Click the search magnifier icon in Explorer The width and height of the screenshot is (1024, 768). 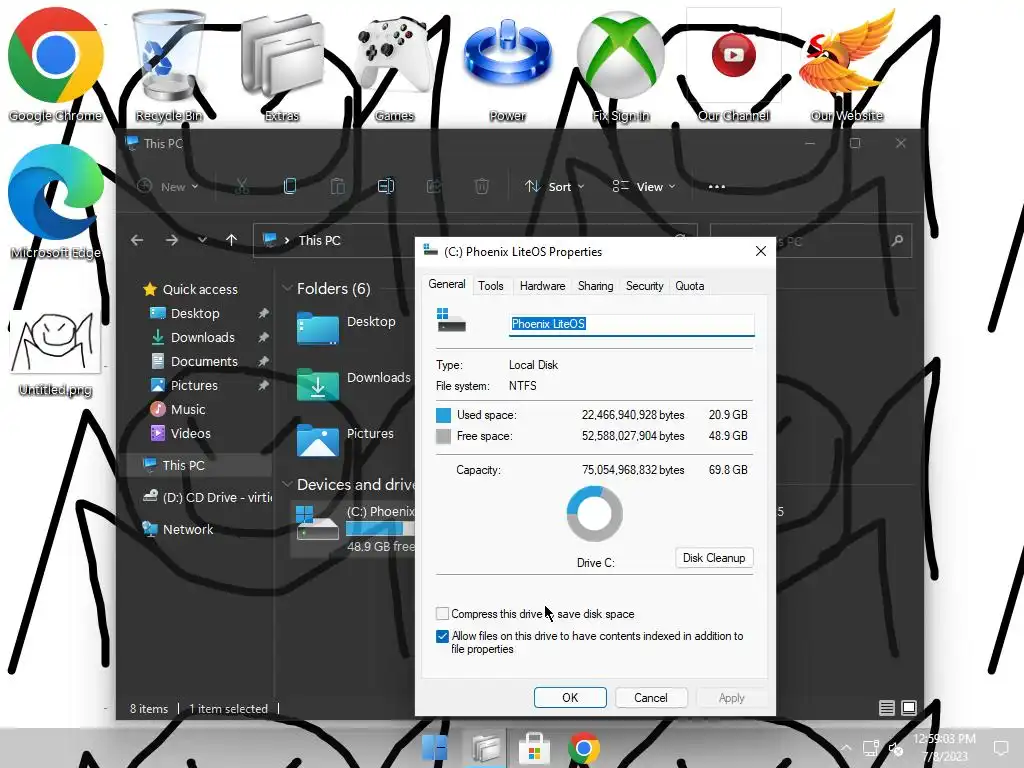pyautogui.click(x=897, y=241)
